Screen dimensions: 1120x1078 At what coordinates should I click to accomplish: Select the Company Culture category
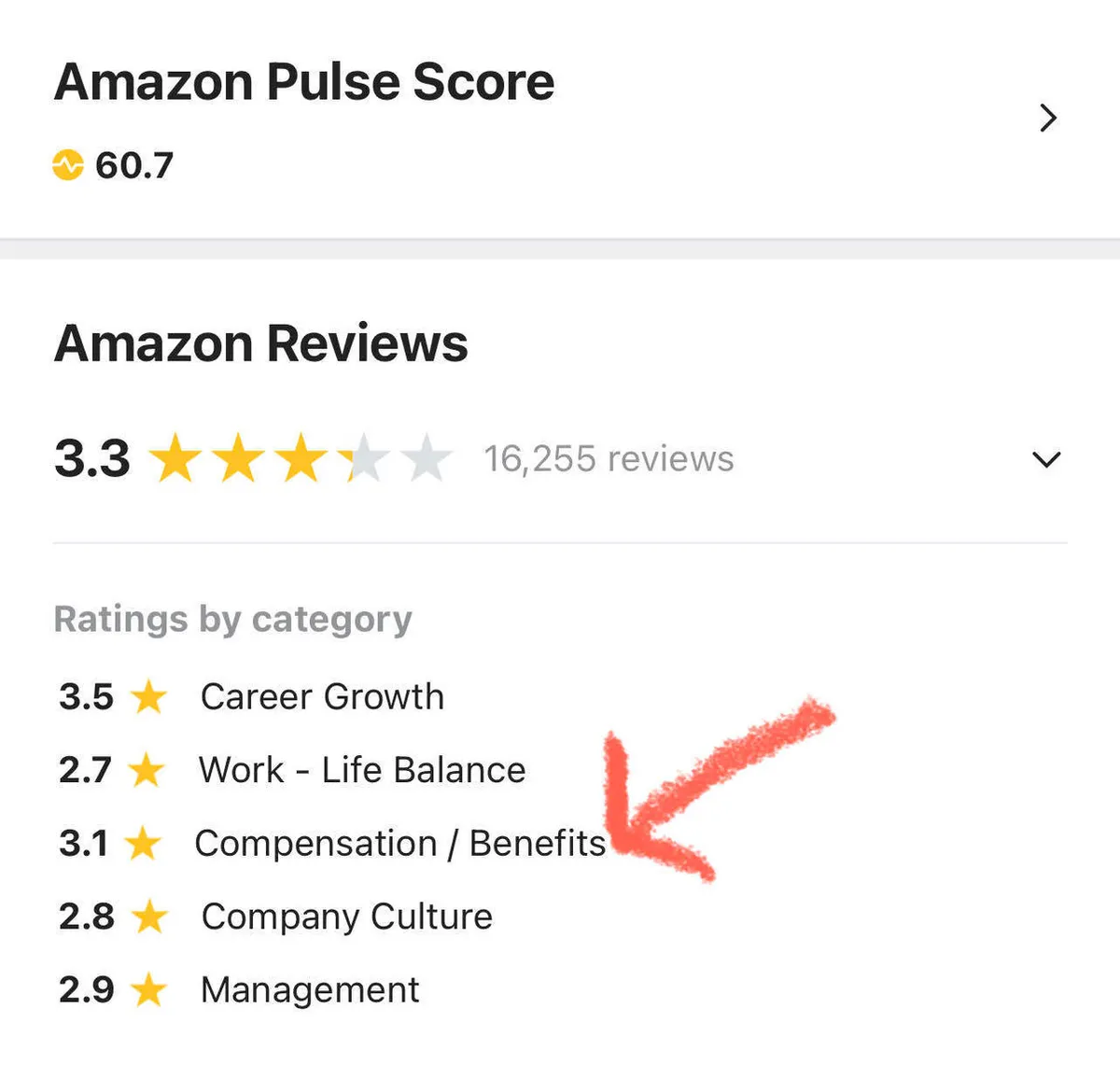point(346,917)
